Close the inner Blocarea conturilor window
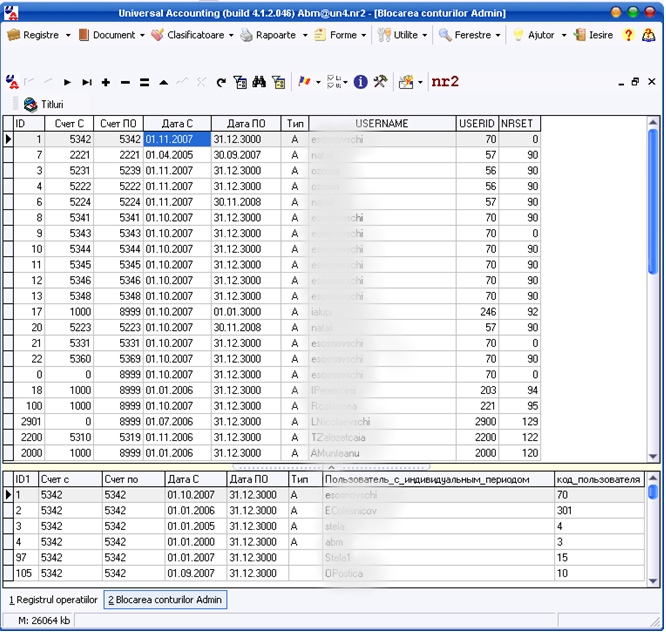 (x=652, y=81)
